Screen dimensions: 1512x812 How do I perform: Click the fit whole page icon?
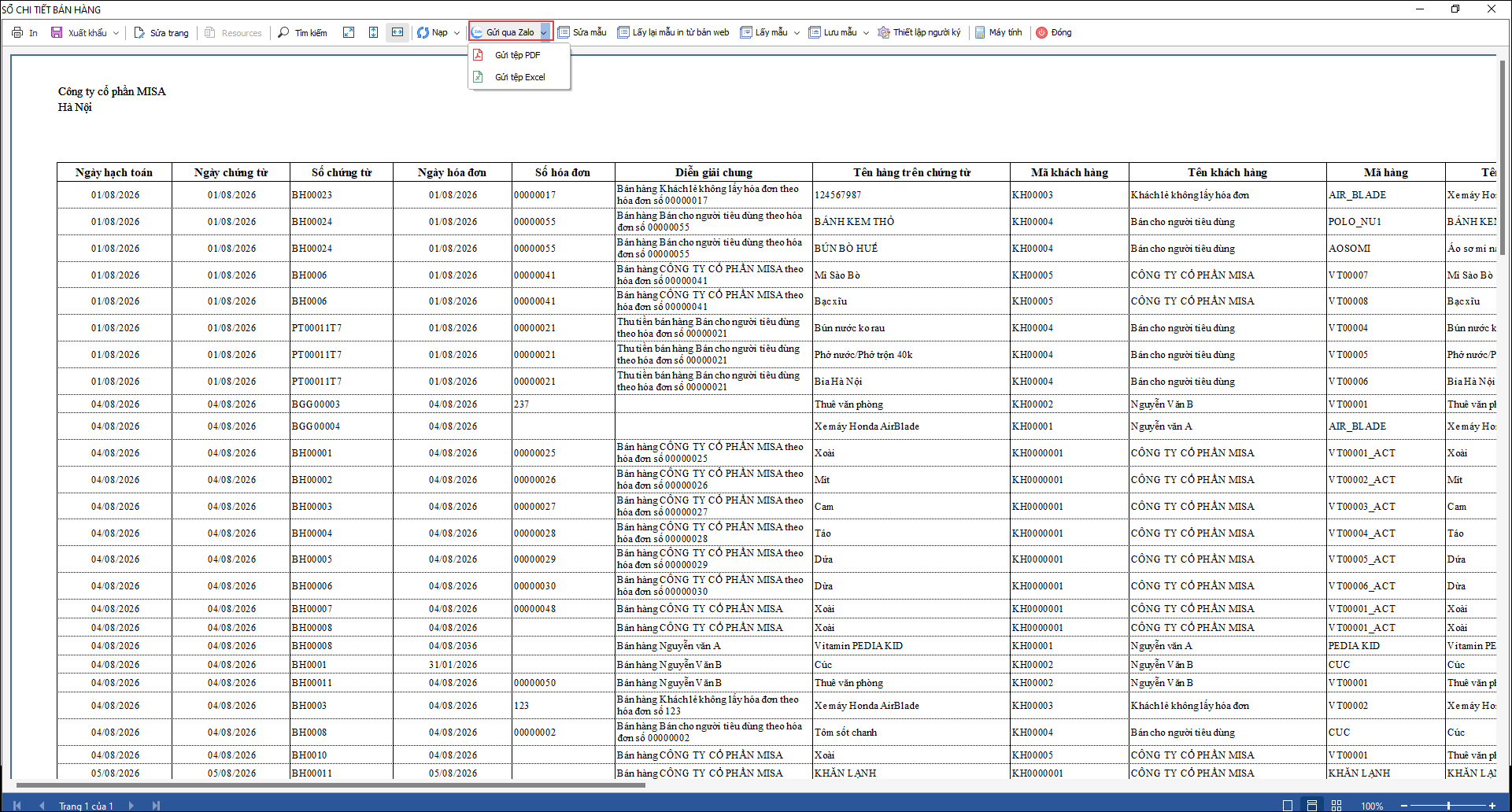point(349,32)
